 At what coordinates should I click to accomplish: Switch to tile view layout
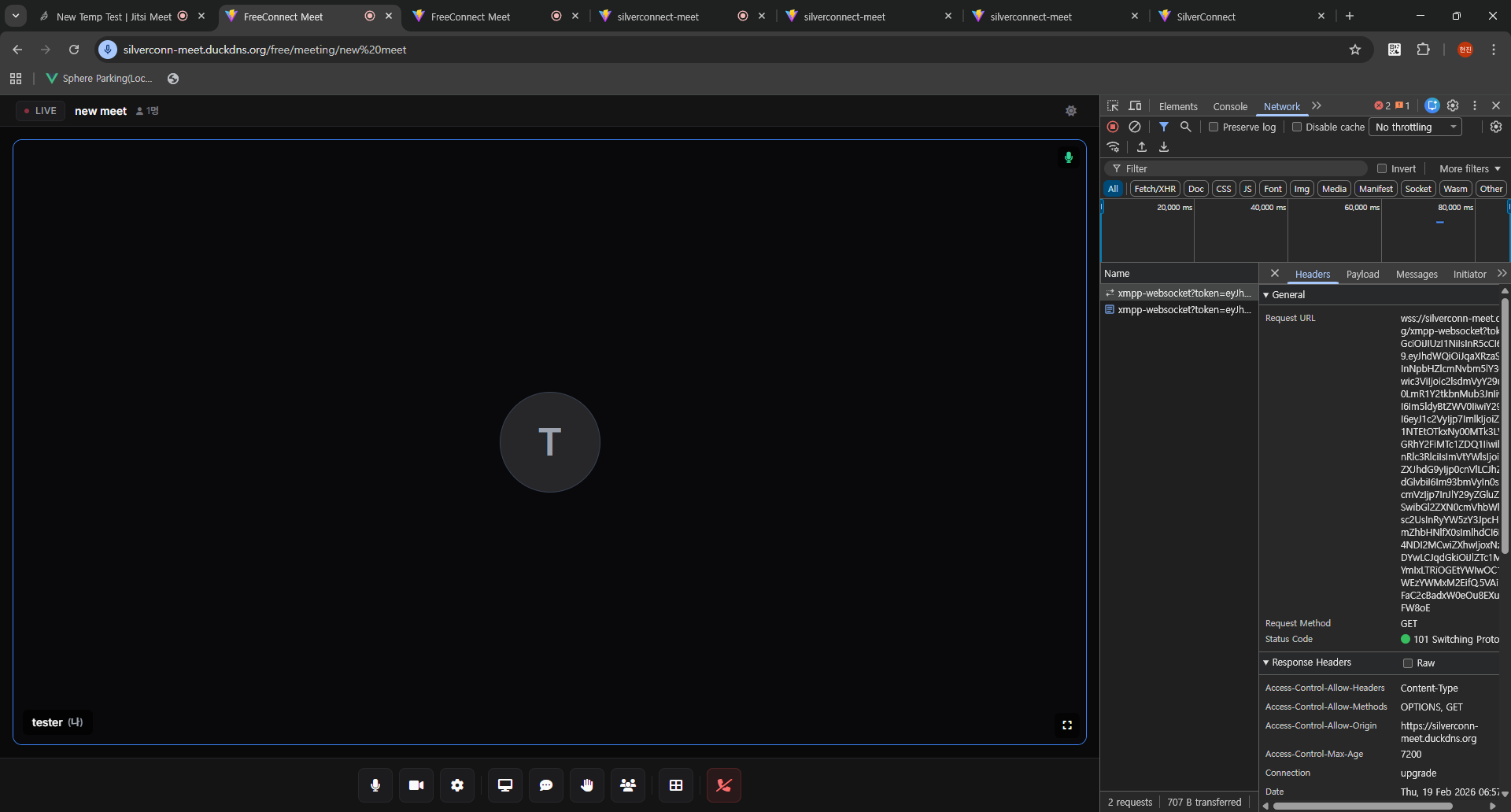pyautogui.click(x=676, y=785)
